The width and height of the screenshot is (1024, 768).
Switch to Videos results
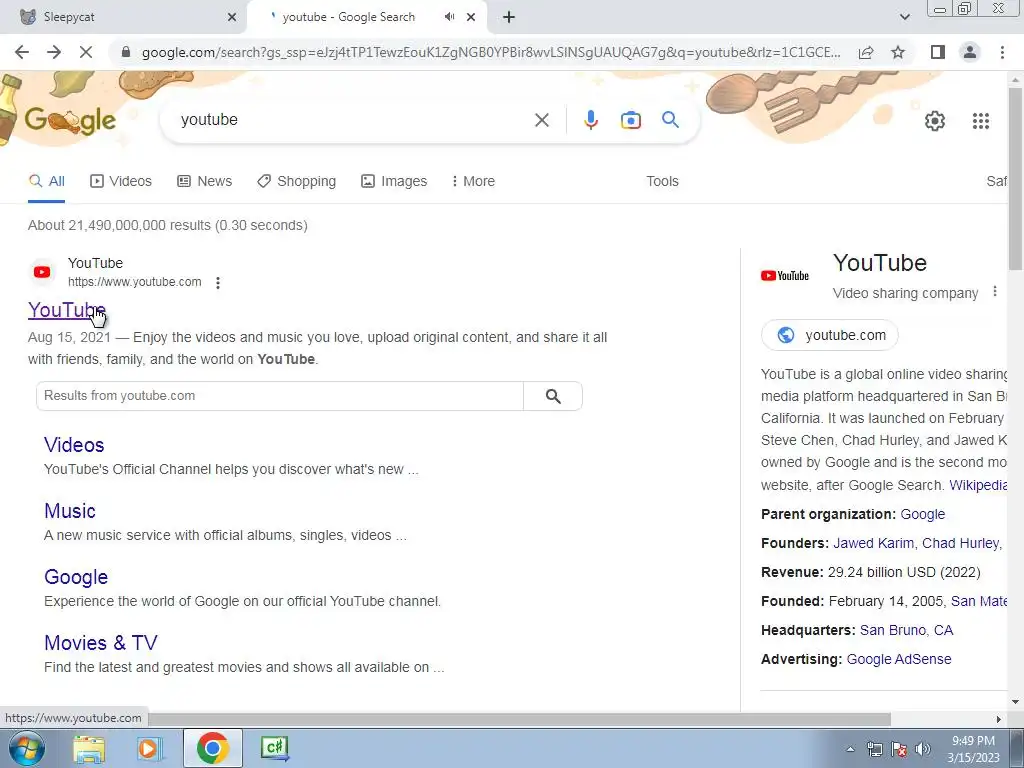click(121, 181)
